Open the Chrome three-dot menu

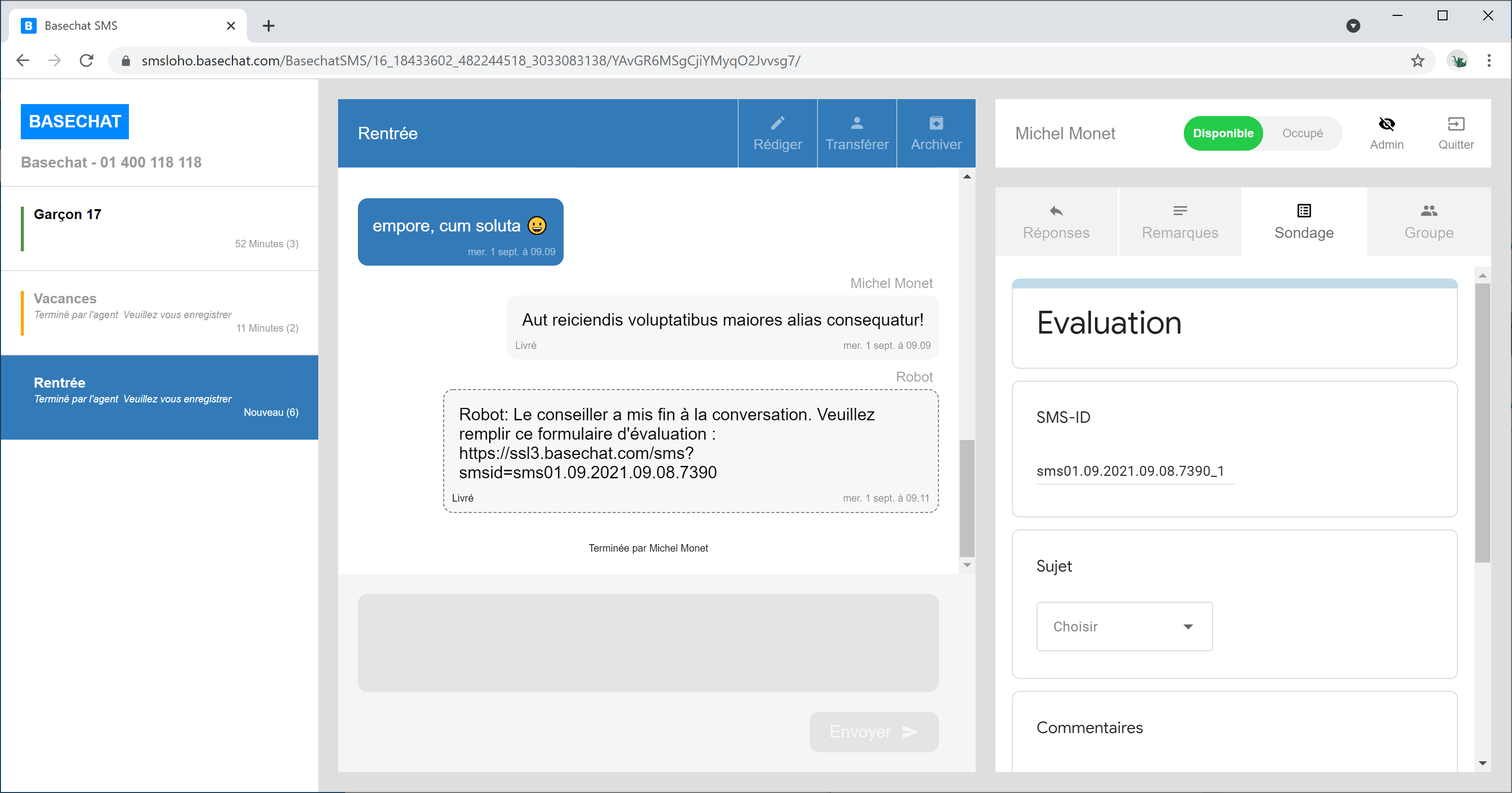[x=1489, y=60]
